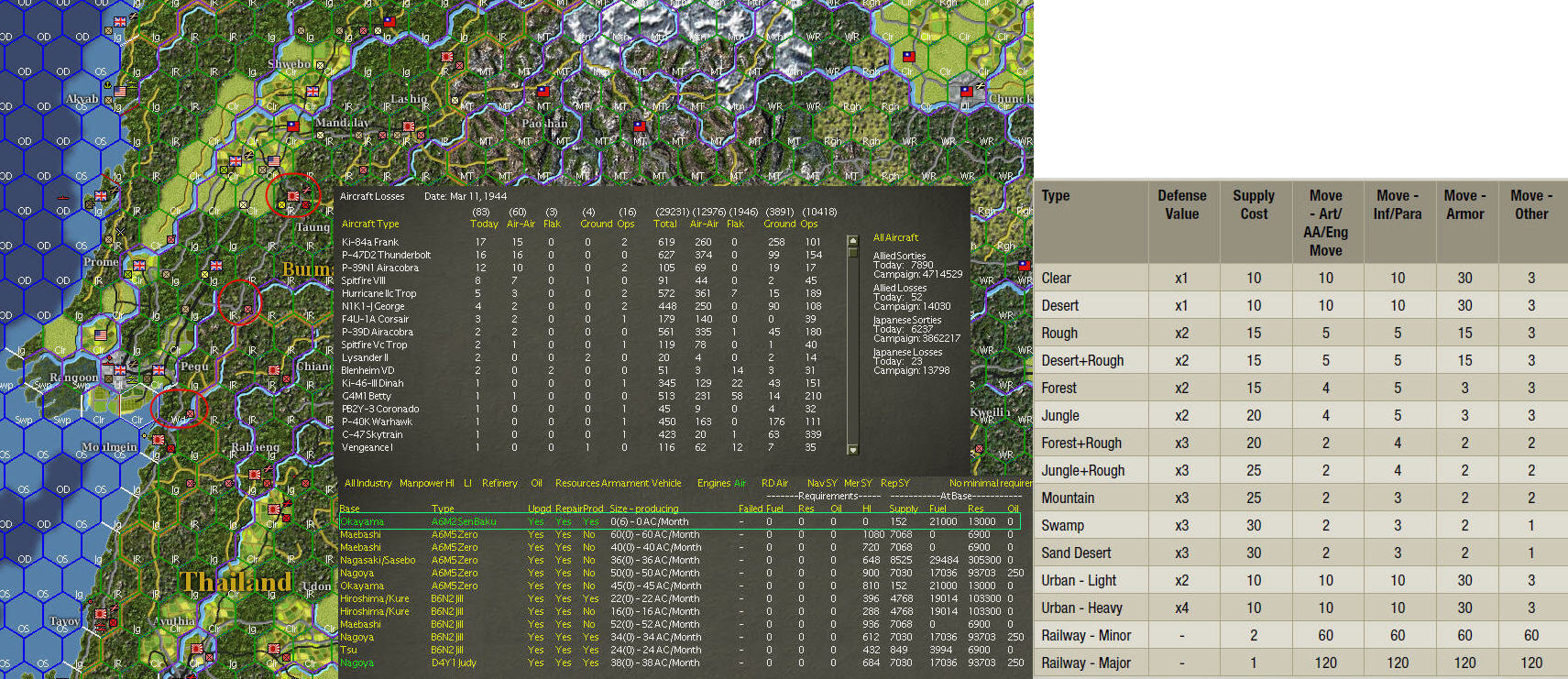Image resolution: width=1568 pixels, height=679 pixels.
Task: Toggle Upgd setting for Nagoya D4Y1 Judy
Action: [x=536, y=663]
